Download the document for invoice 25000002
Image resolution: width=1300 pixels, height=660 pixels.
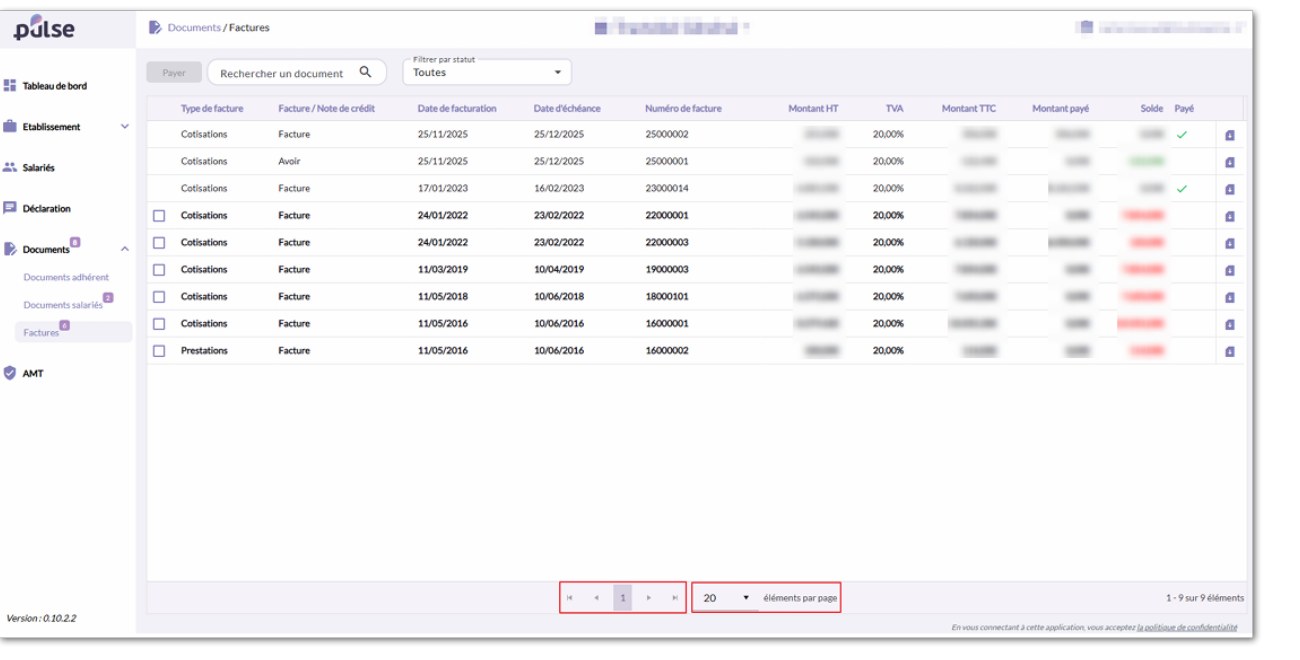1230,135
